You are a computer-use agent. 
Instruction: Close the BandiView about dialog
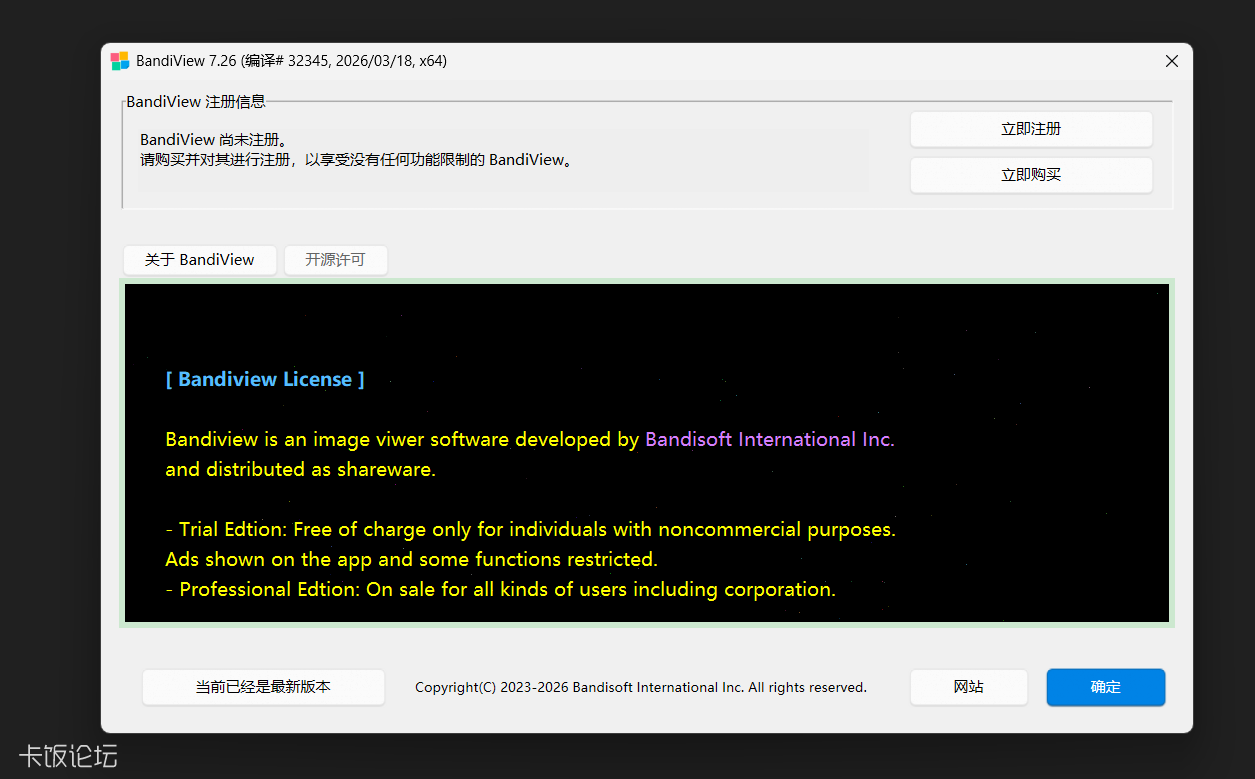(x=1172, y=61)
